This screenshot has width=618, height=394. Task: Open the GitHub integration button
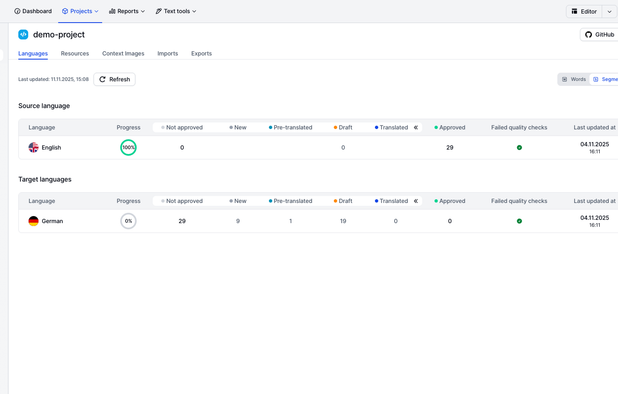(599, 35)
